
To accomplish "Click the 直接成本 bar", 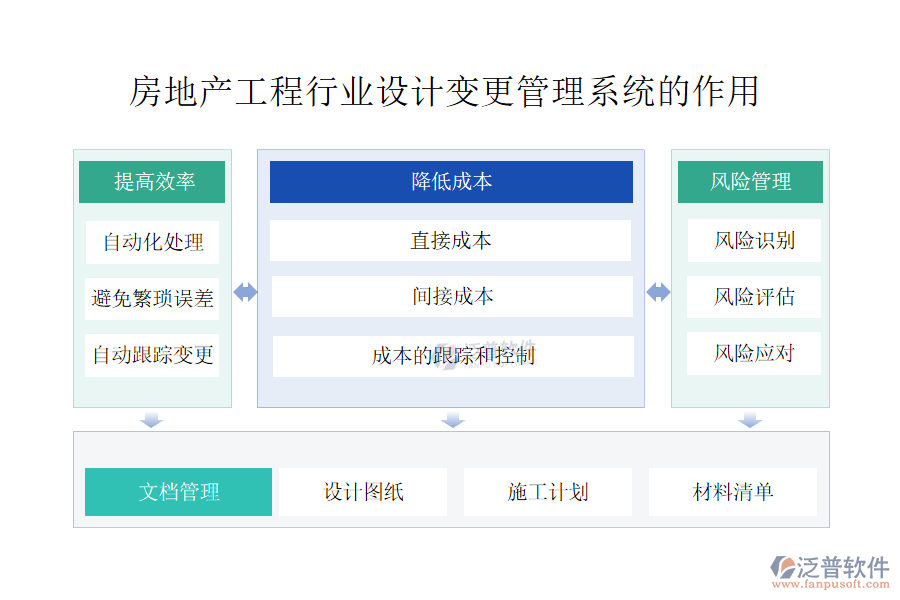I will click(x=450, y=241).
